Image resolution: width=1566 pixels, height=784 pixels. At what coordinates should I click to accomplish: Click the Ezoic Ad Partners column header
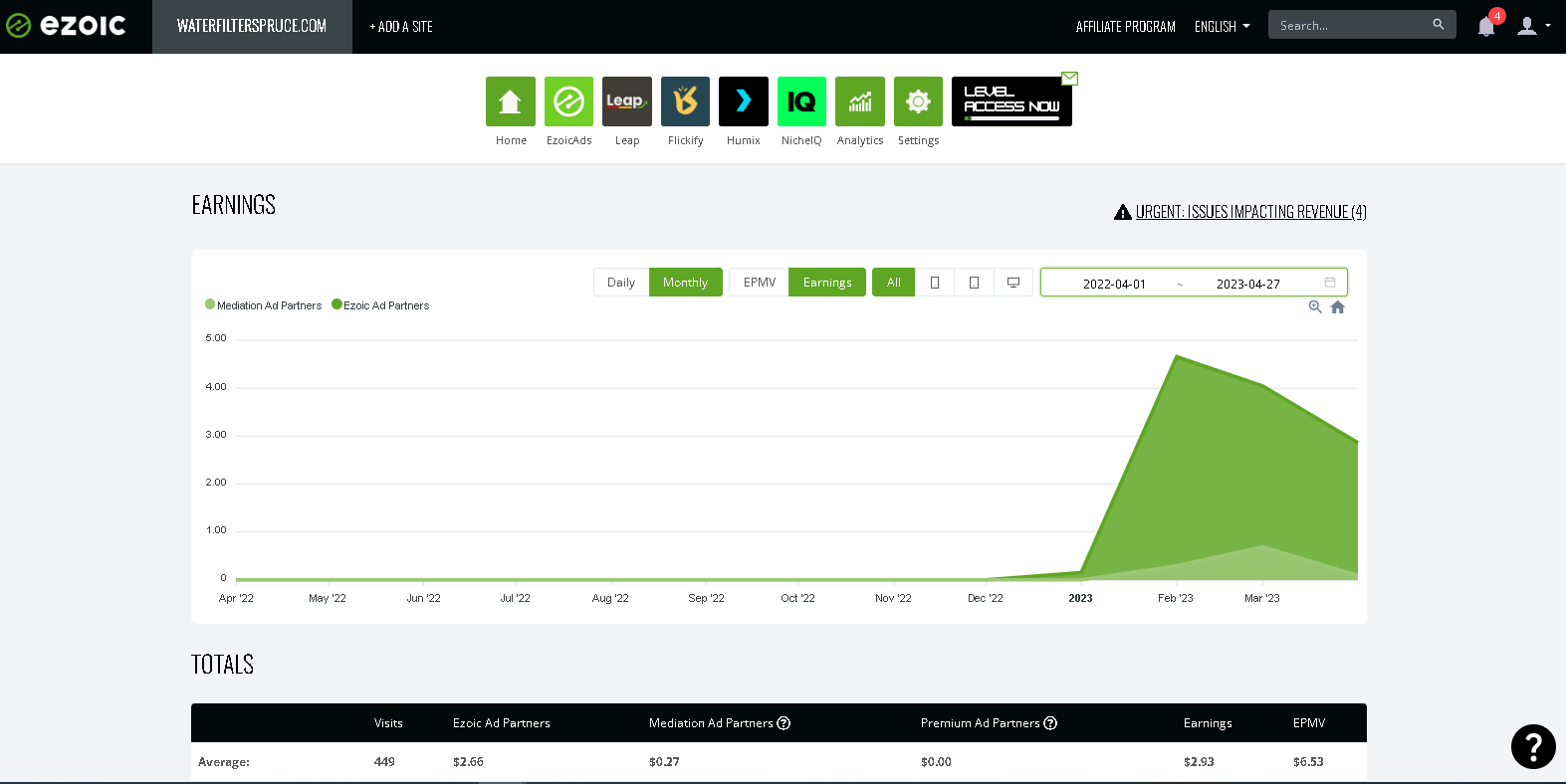[501, 723]
